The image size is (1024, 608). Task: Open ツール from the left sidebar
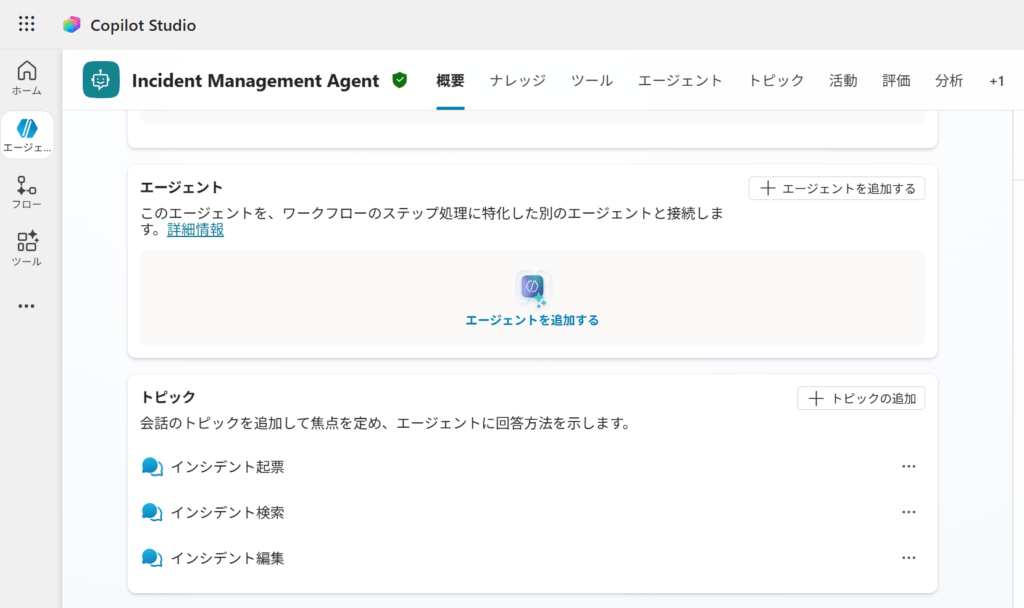[x=27, y=248]
